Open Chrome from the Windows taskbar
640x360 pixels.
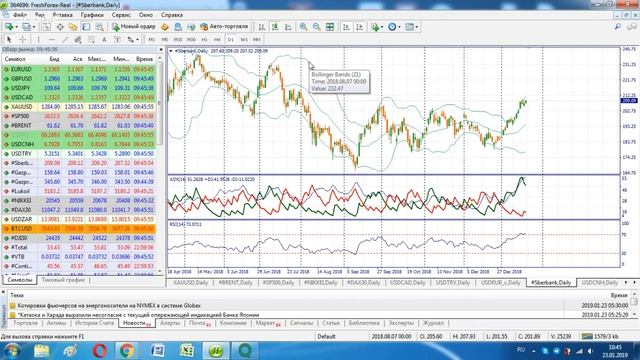[127, 351]
